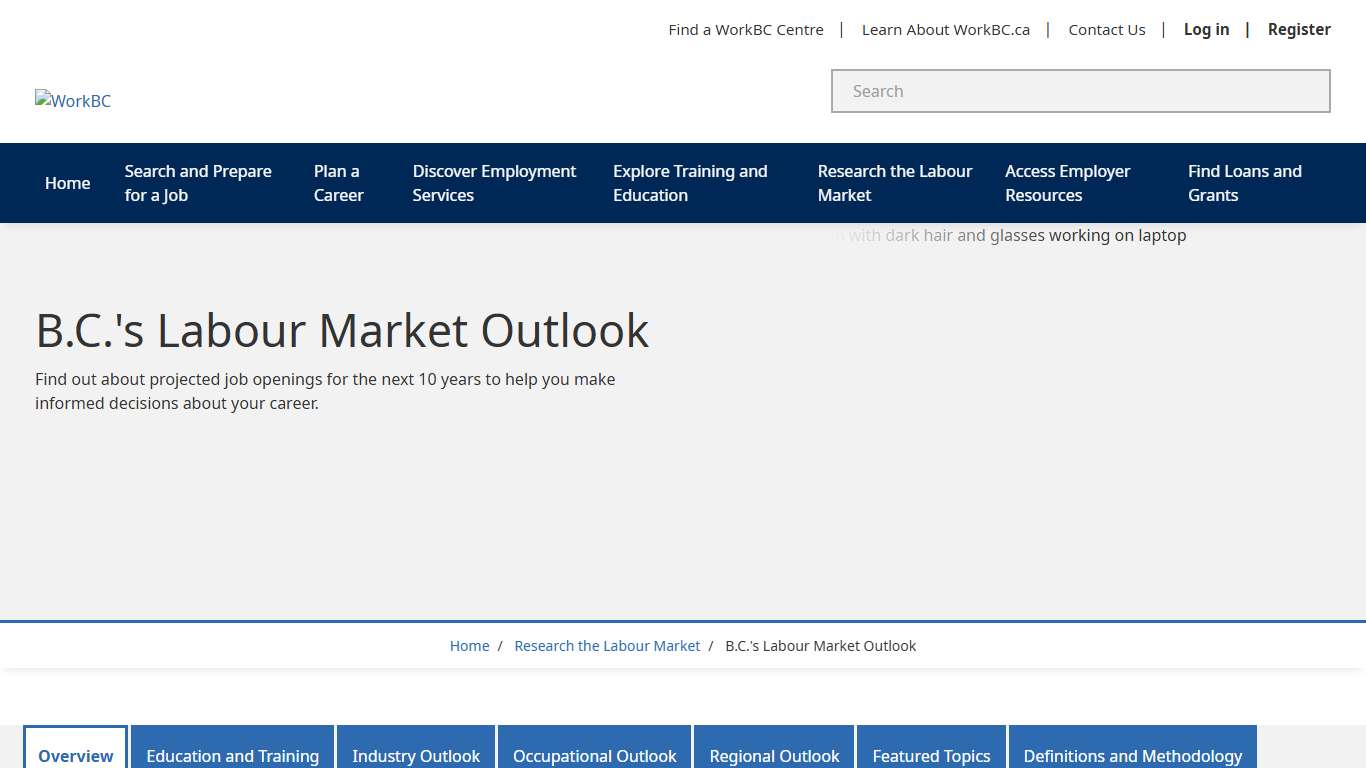The width and height of the screenshot is (1366, 768).
Task: Click Home in the breadcrumb trail
Action: 469,645
